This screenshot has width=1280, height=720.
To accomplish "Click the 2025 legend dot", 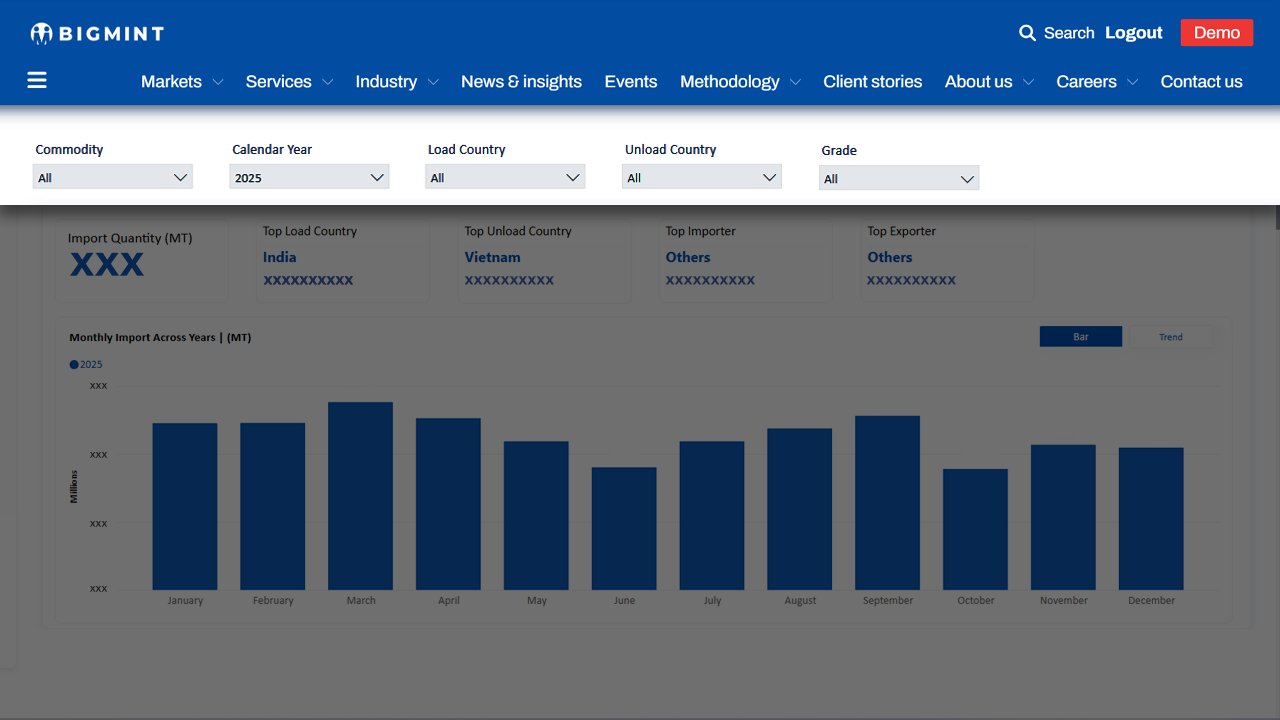I will (74, 365).
